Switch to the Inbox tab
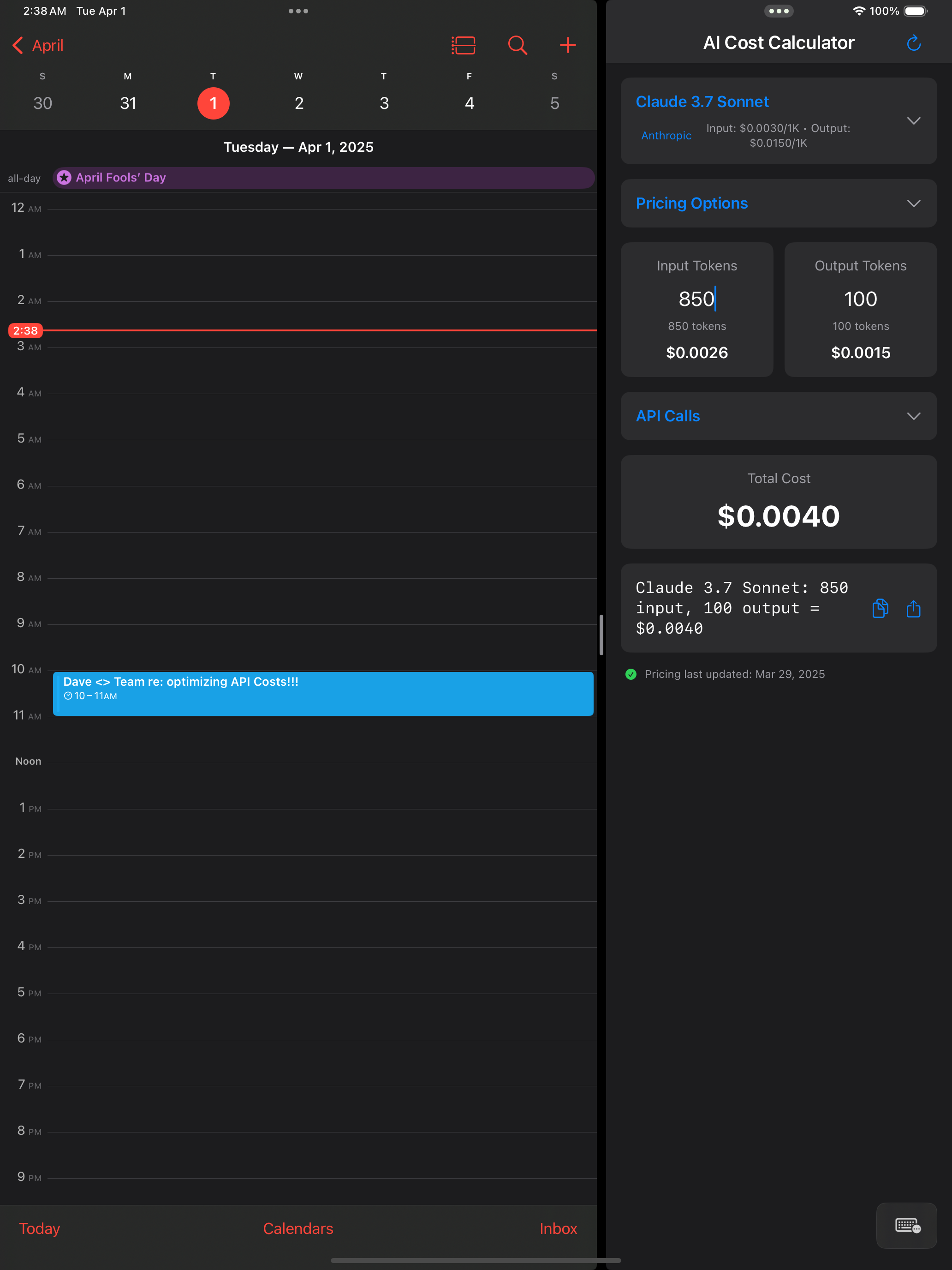 pyautogui.click(x=558, y=1228)
